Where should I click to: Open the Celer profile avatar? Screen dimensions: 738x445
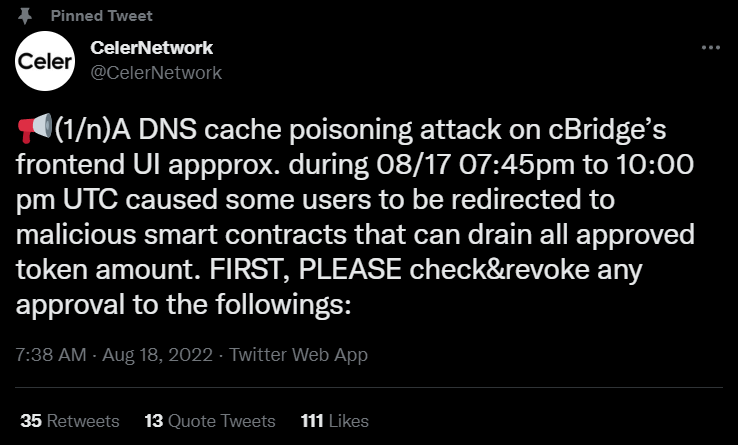[46, 60]
